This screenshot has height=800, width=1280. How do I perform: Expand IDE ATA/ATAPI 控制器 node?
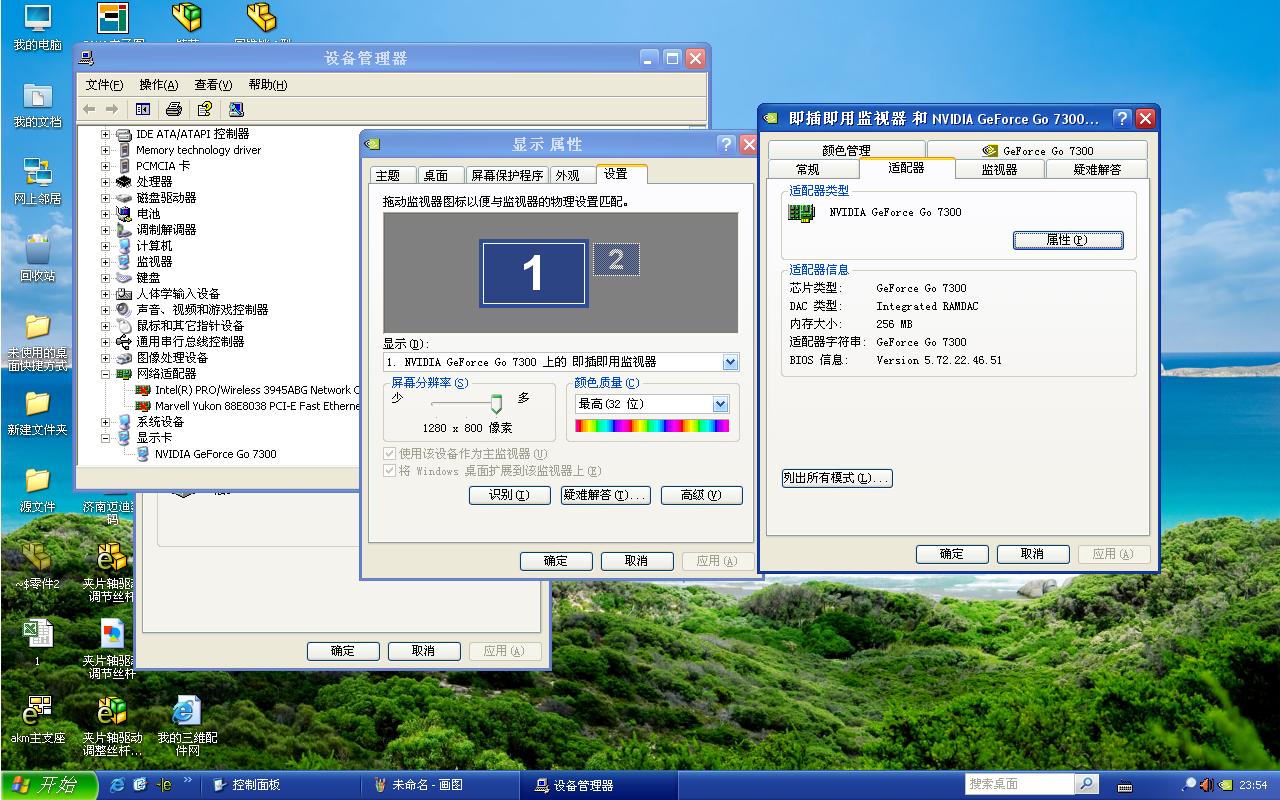pyautogui.click(x=105, y=134)
